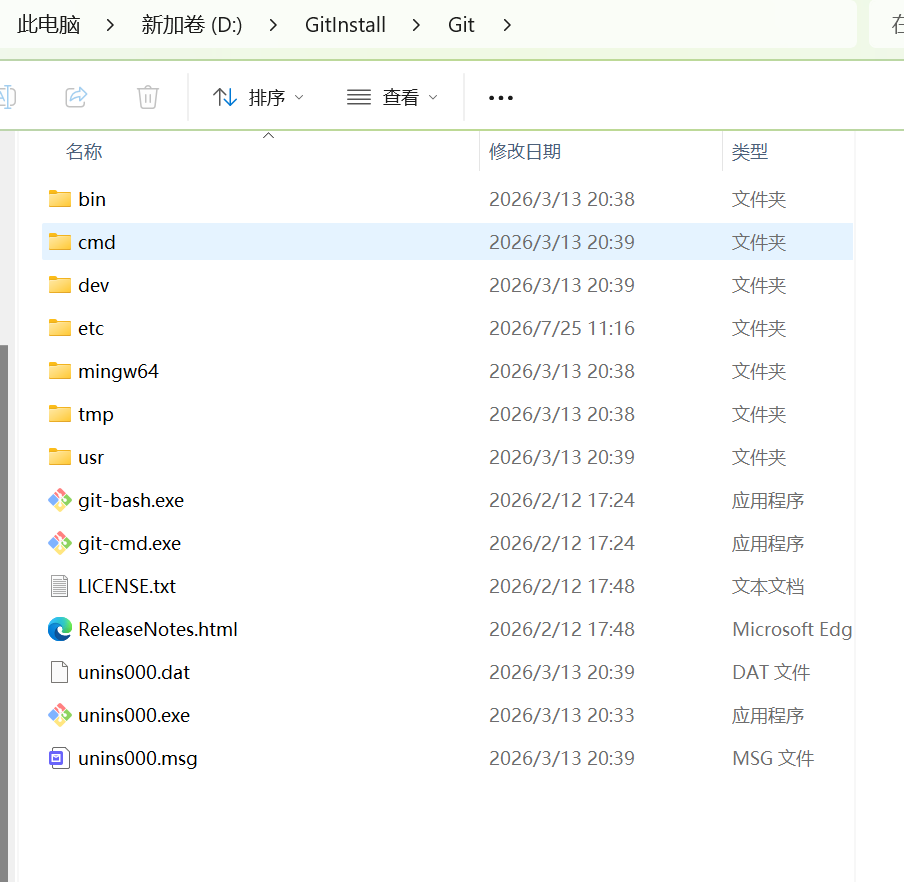Navigate to GitInstall breadcrumb
The image size is (904, 882).
pos(345,25)
